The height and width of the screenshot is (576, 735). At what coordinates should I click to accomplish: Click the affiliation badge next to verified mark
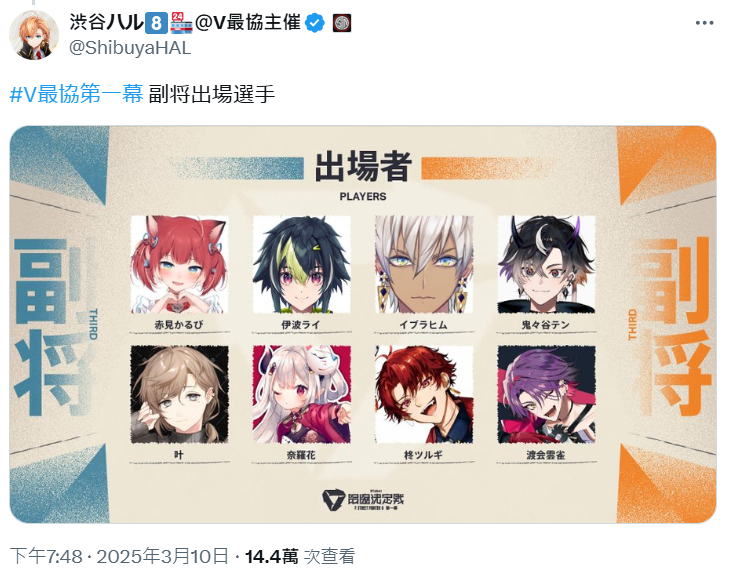click(342, 22)
